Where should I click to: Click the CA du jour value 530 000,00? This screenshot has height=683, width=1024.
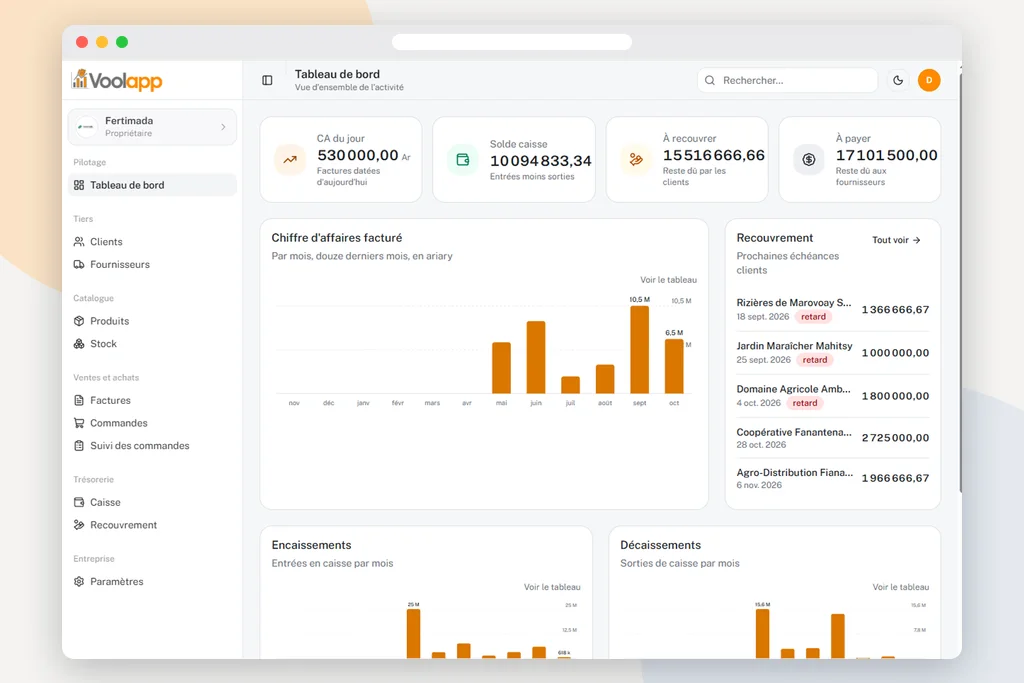pos(358,155)
